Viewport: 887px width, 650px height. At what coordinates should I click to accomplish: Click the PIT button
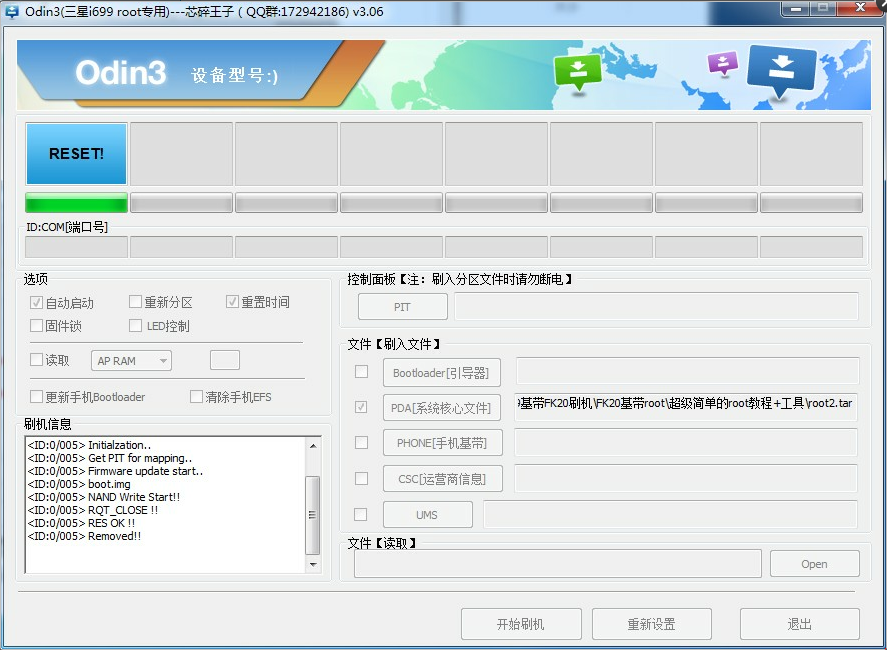click(402, 307)
